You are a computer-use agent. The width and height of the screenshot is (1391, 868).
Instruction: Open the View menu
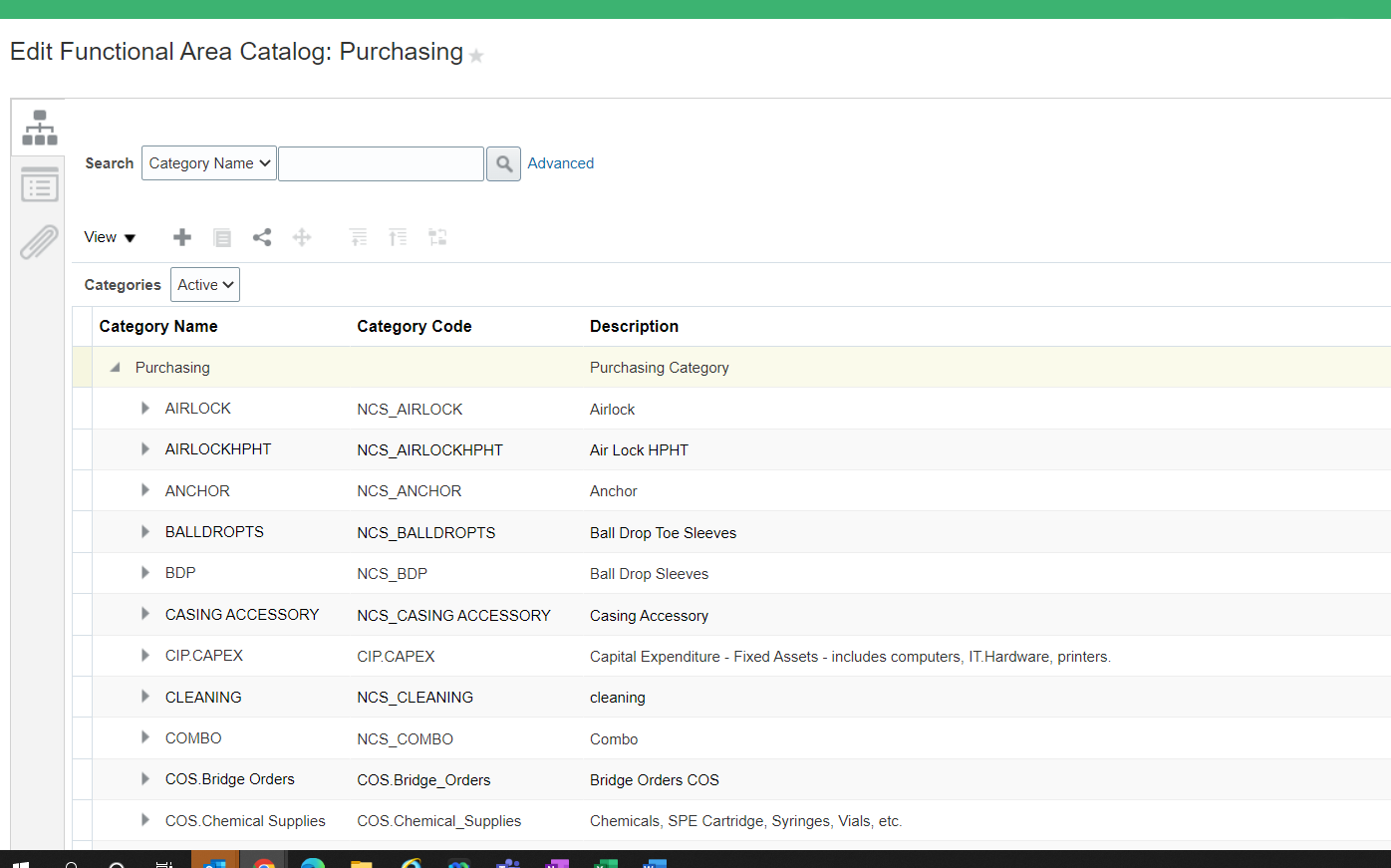point(110,237)
